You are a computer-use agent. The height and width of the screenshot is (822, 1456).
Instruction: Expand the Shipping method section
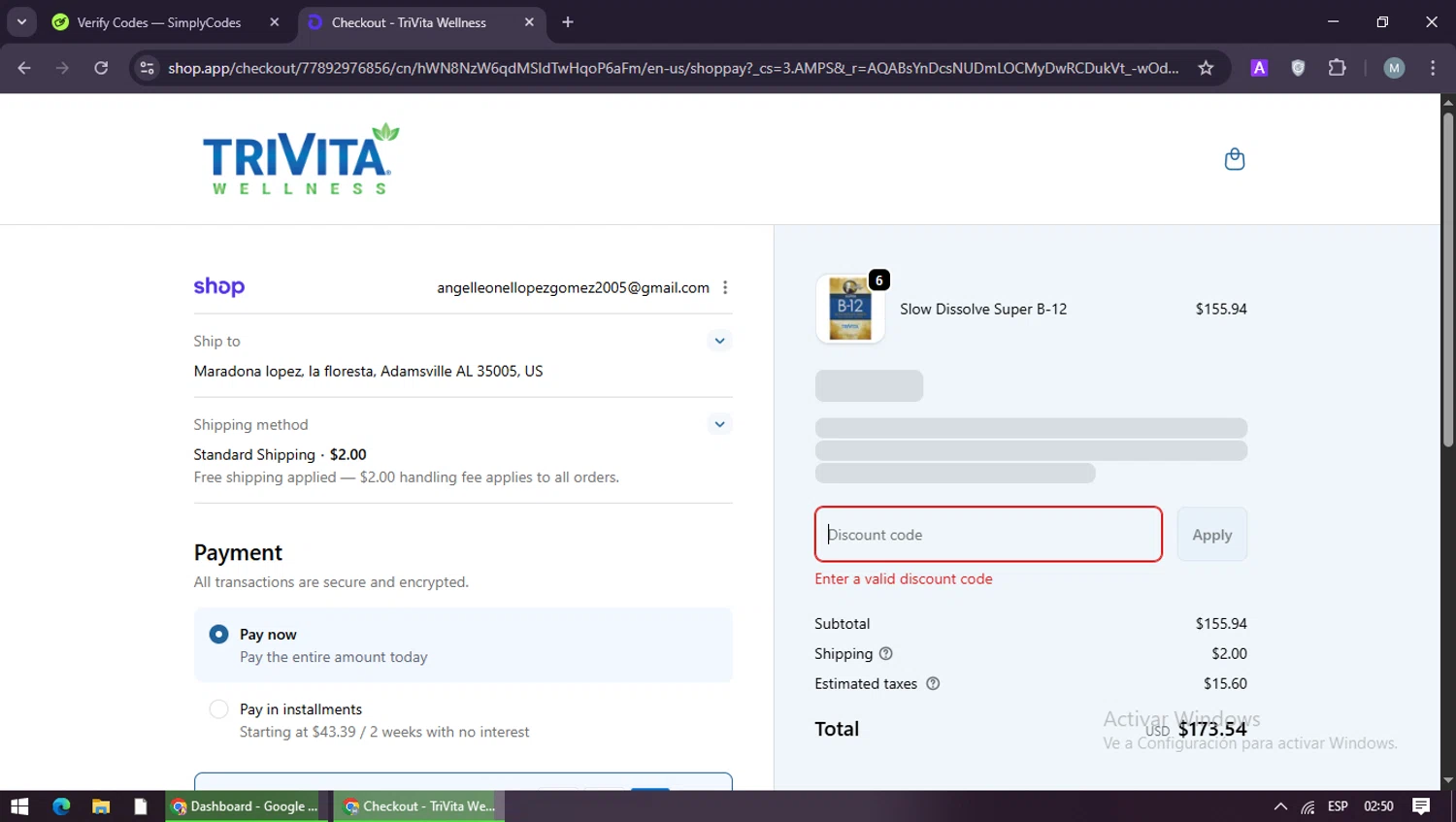tap(719, 424)
